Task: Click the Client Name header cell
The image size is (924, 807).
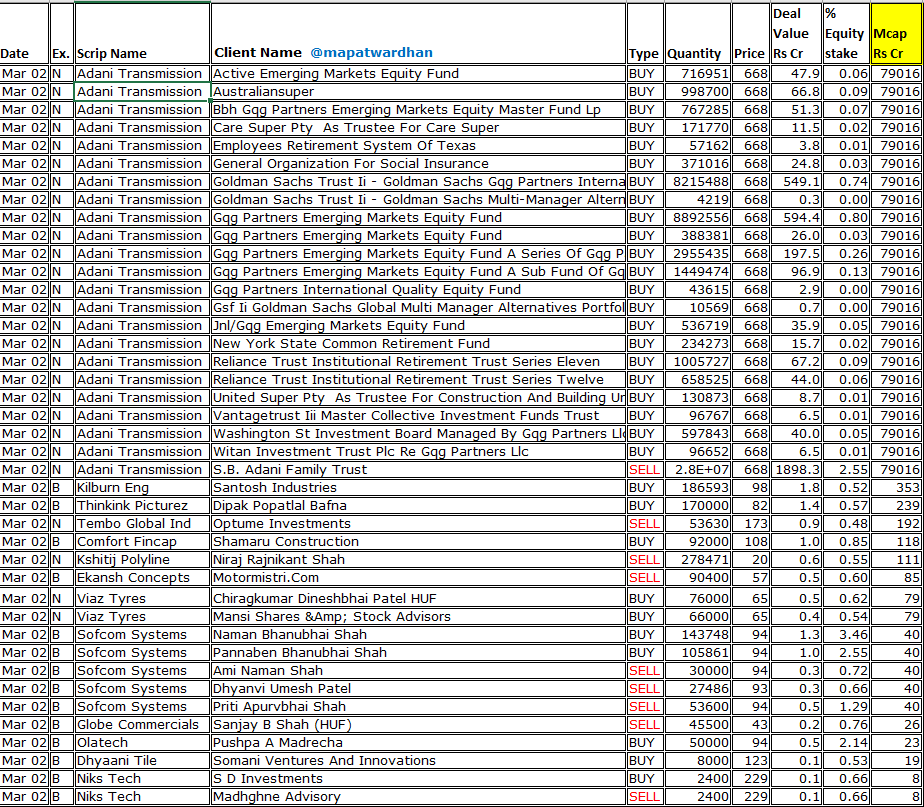Action: pyautogui.click(x=418, y=34)
